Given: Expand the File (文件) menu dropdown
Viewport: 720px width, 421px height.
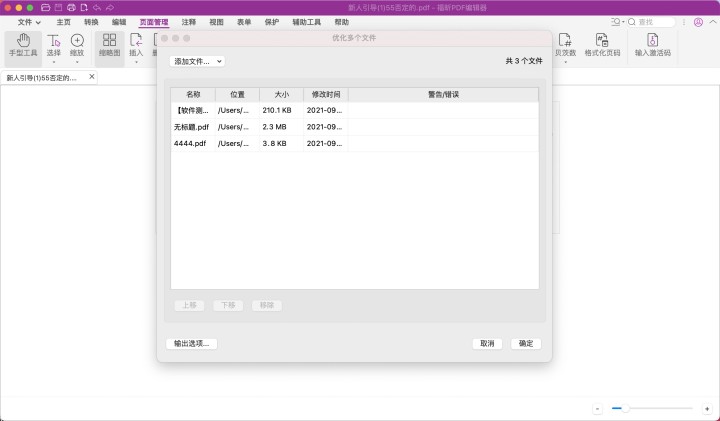Looking at the screenshot, I should point(31,21).
